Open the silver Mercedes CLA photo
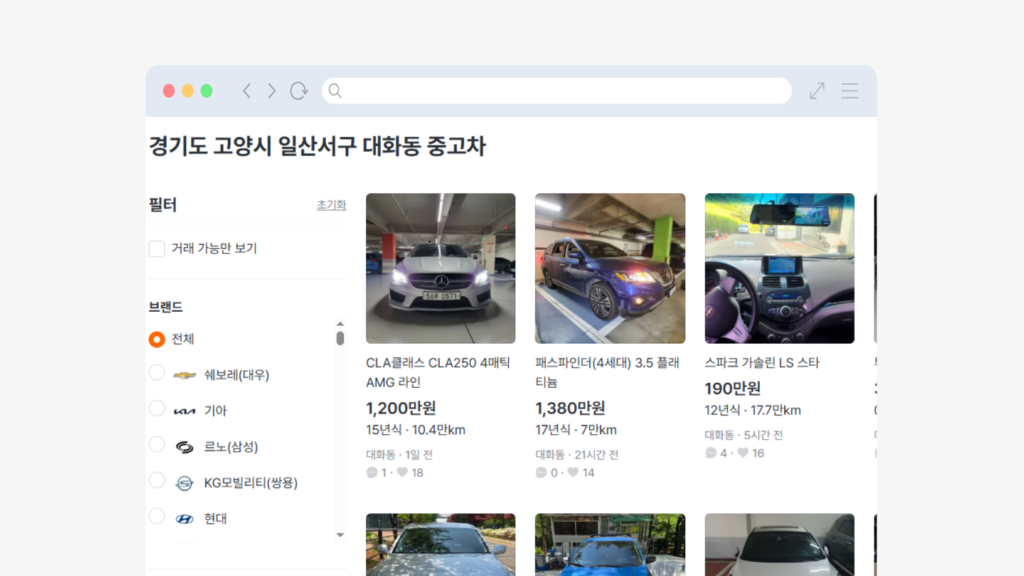The height and width of the screenshot is (576, 1024). click(441, 268)
